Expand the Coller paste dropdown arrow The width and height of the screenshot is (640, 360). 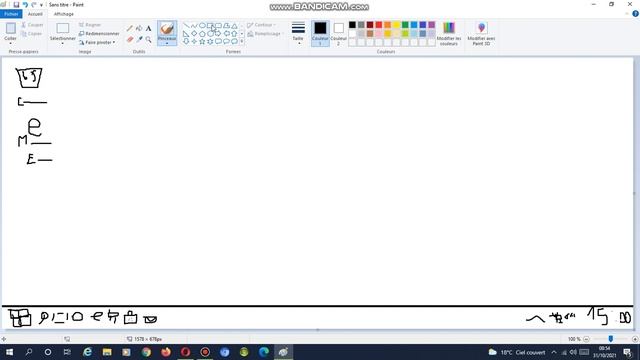click(11, 43)
